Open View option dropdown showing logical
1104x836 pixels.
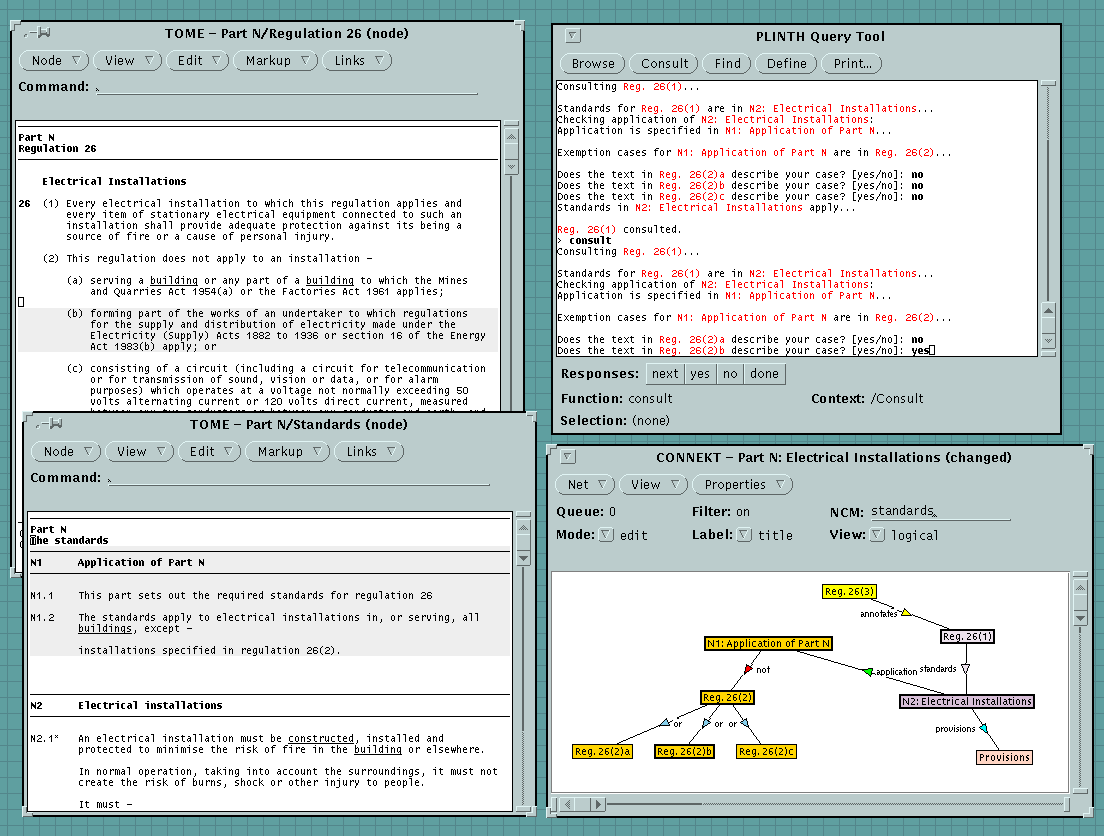click(x=877, y=535)
